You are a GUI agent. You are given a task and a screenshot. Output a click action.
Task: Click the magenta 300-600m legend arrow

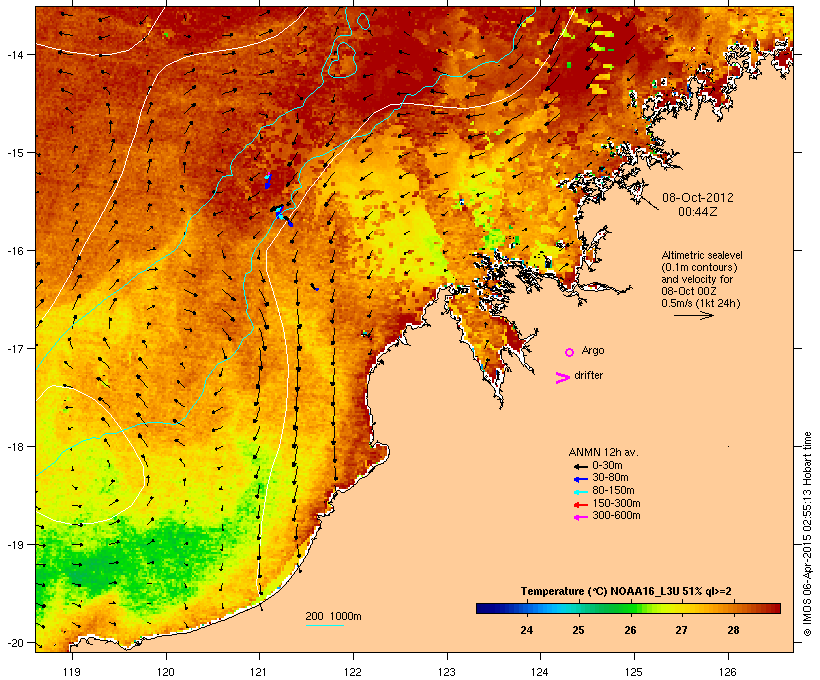580,517
